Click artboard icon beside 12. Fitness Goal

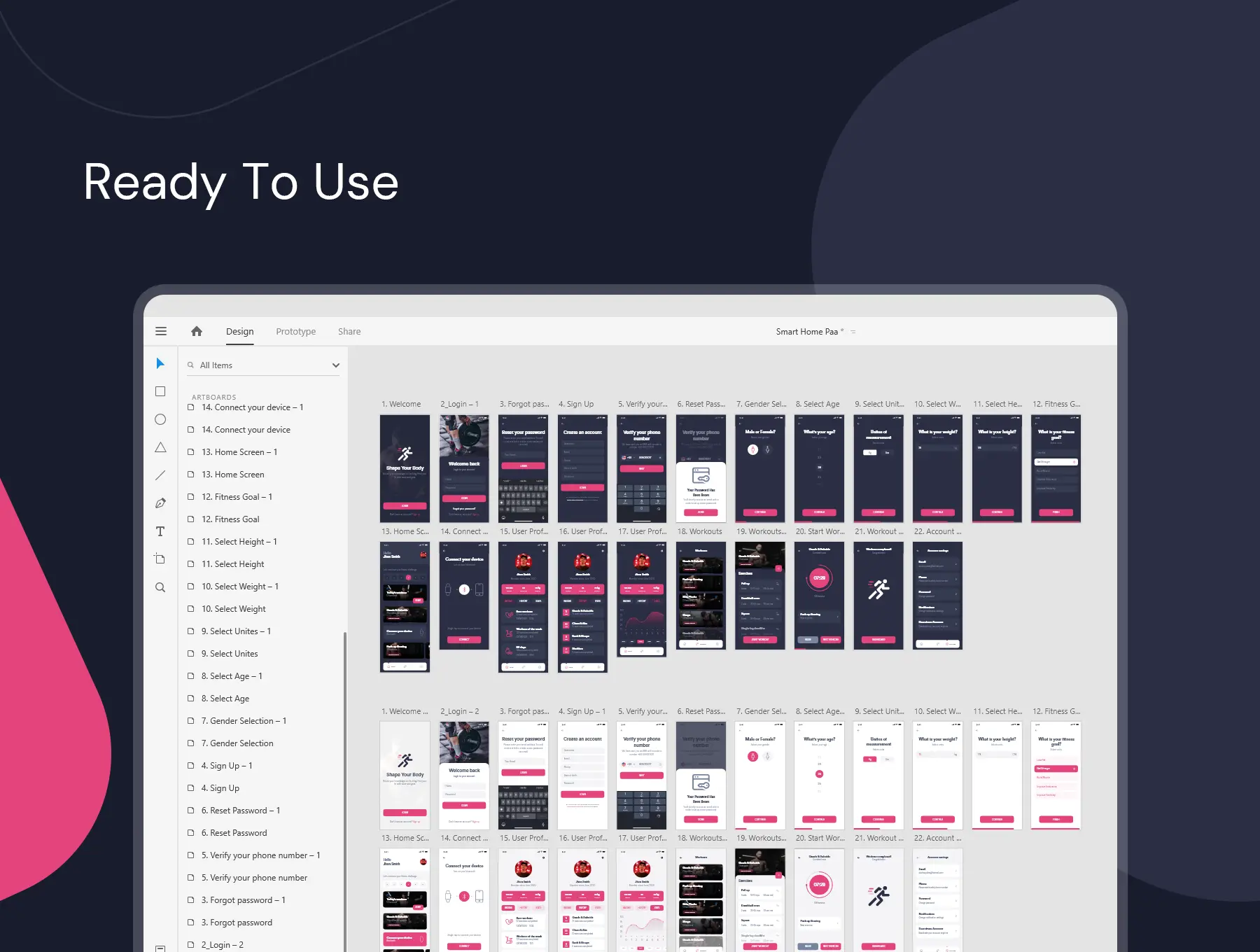[190, 519]
